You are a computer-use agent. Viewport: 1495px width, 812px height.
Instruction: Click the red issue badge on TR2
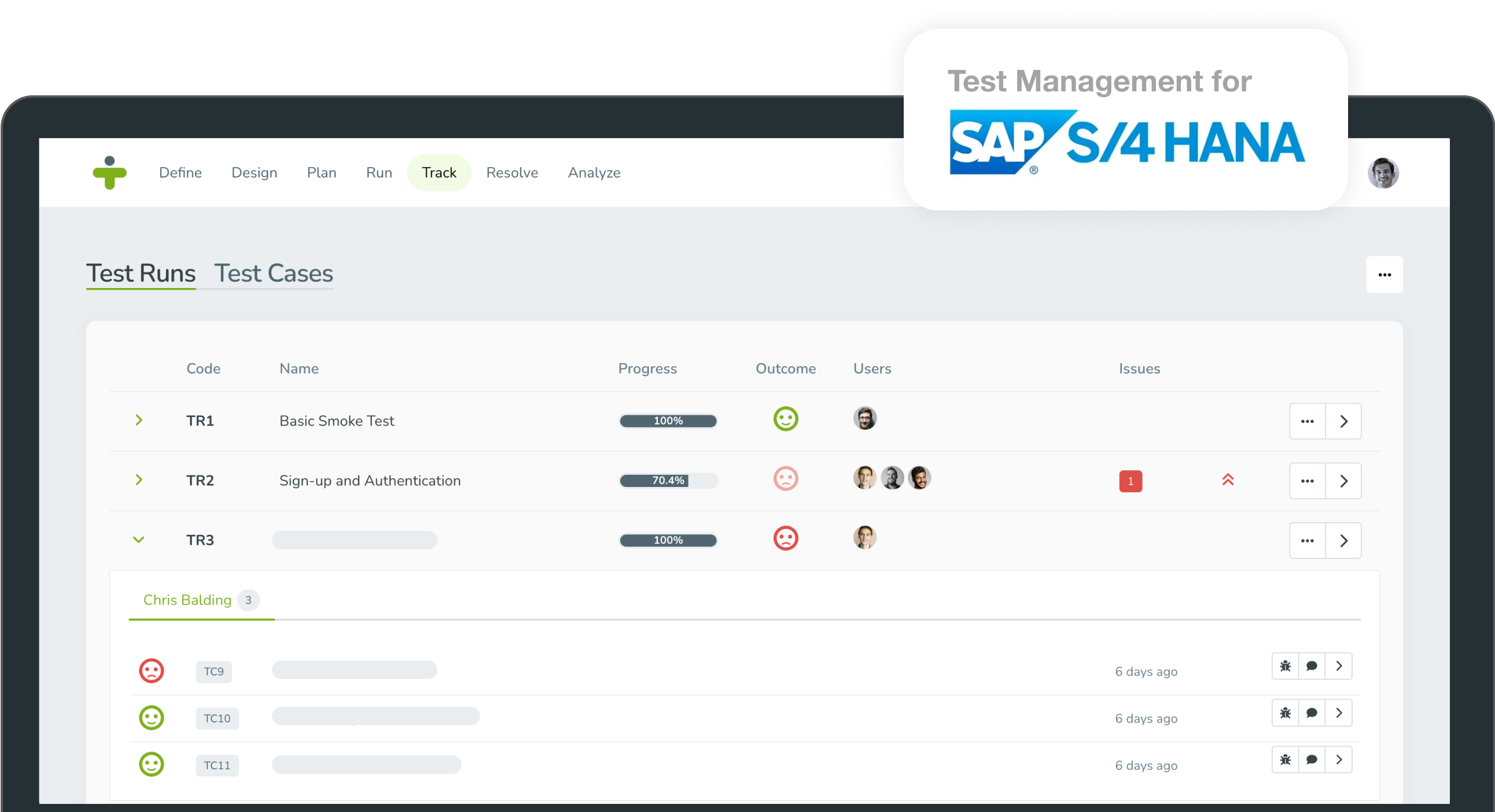coord(1131,481)
